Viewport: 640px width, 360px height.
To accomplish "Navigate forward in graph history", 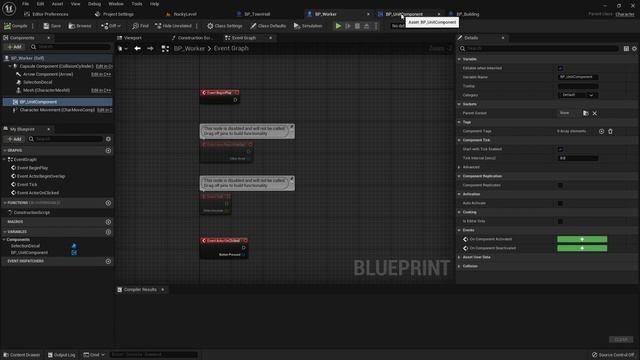I will [150, 49].
